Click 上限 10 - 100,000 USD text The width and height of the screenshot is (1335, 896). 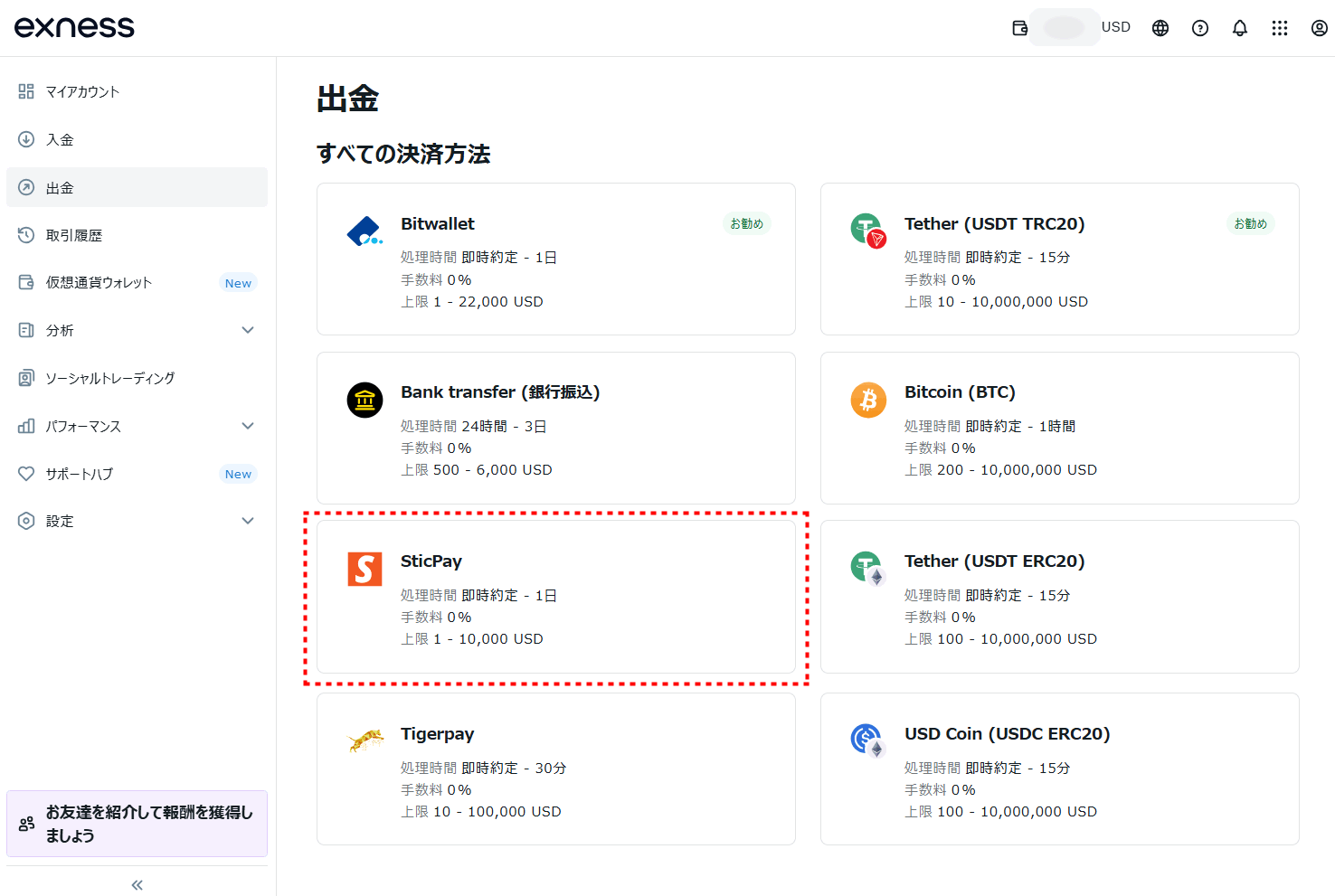(x=481, y=812)
